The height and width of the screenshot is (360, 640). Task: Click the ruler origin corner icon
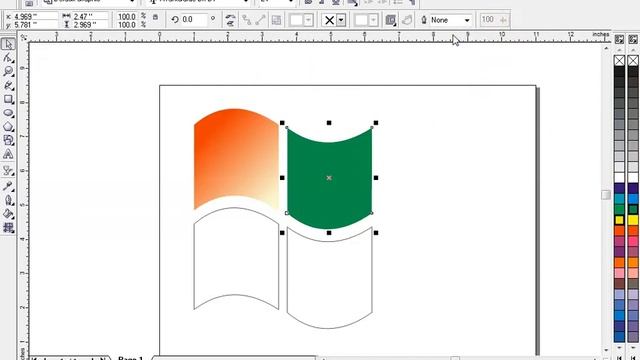(x=24, y=37)
